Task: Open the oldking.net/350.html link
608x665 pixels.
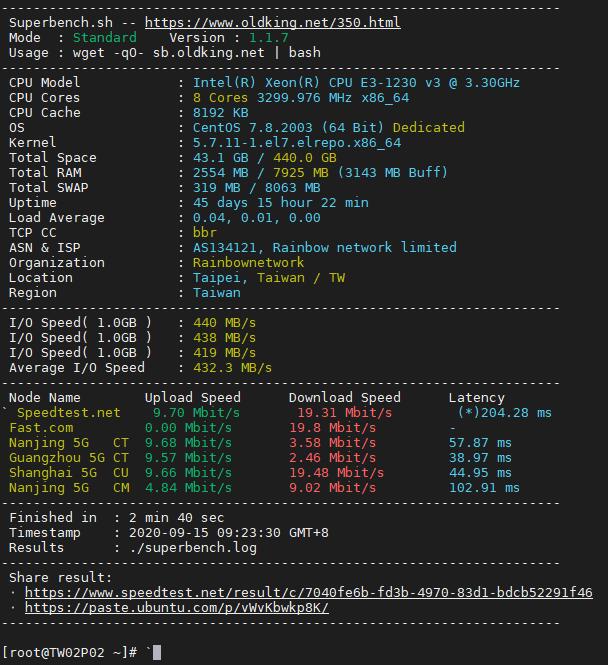Action: point(272,22)
